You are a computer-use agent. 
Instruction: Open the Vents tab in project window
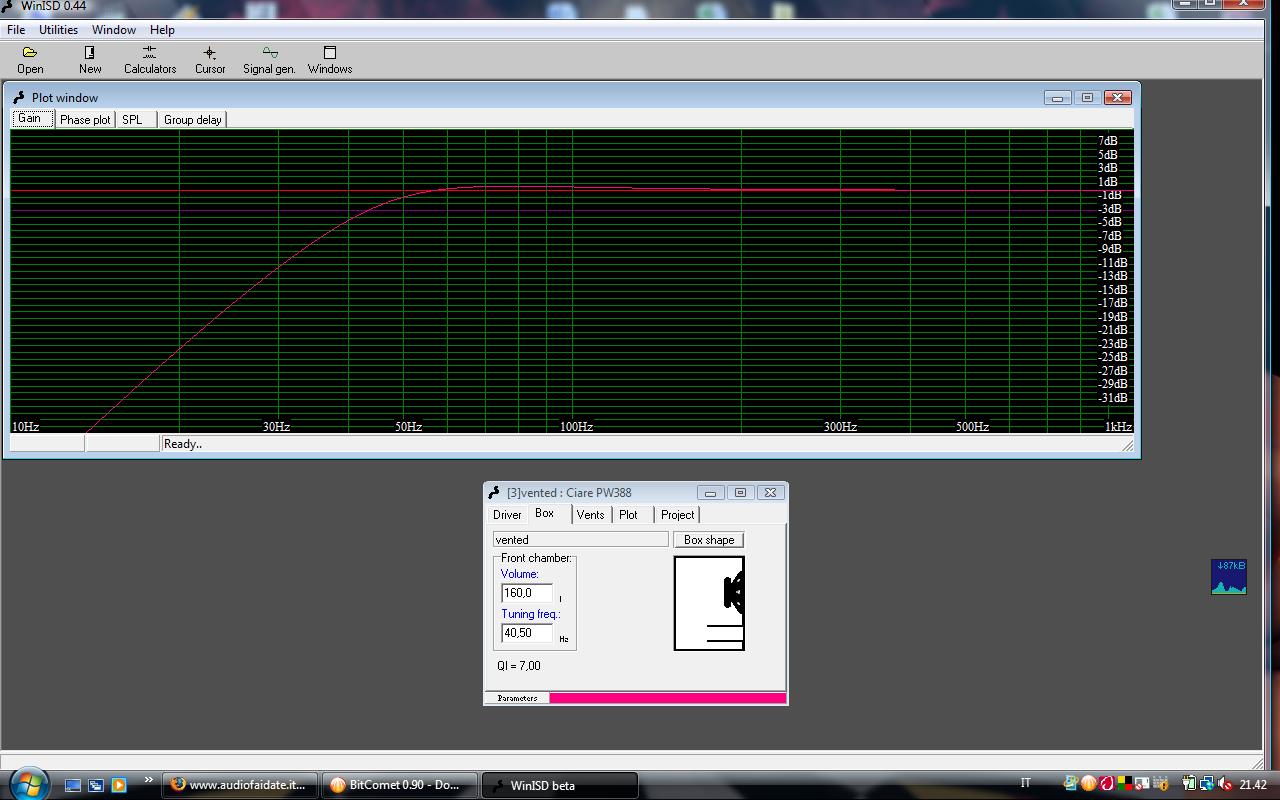point(590,515)
